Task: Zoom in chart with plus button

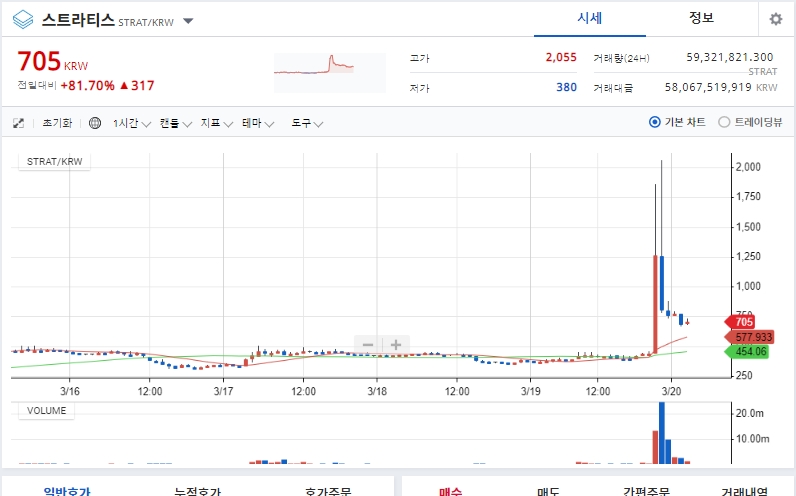Action: pos(396,345)
